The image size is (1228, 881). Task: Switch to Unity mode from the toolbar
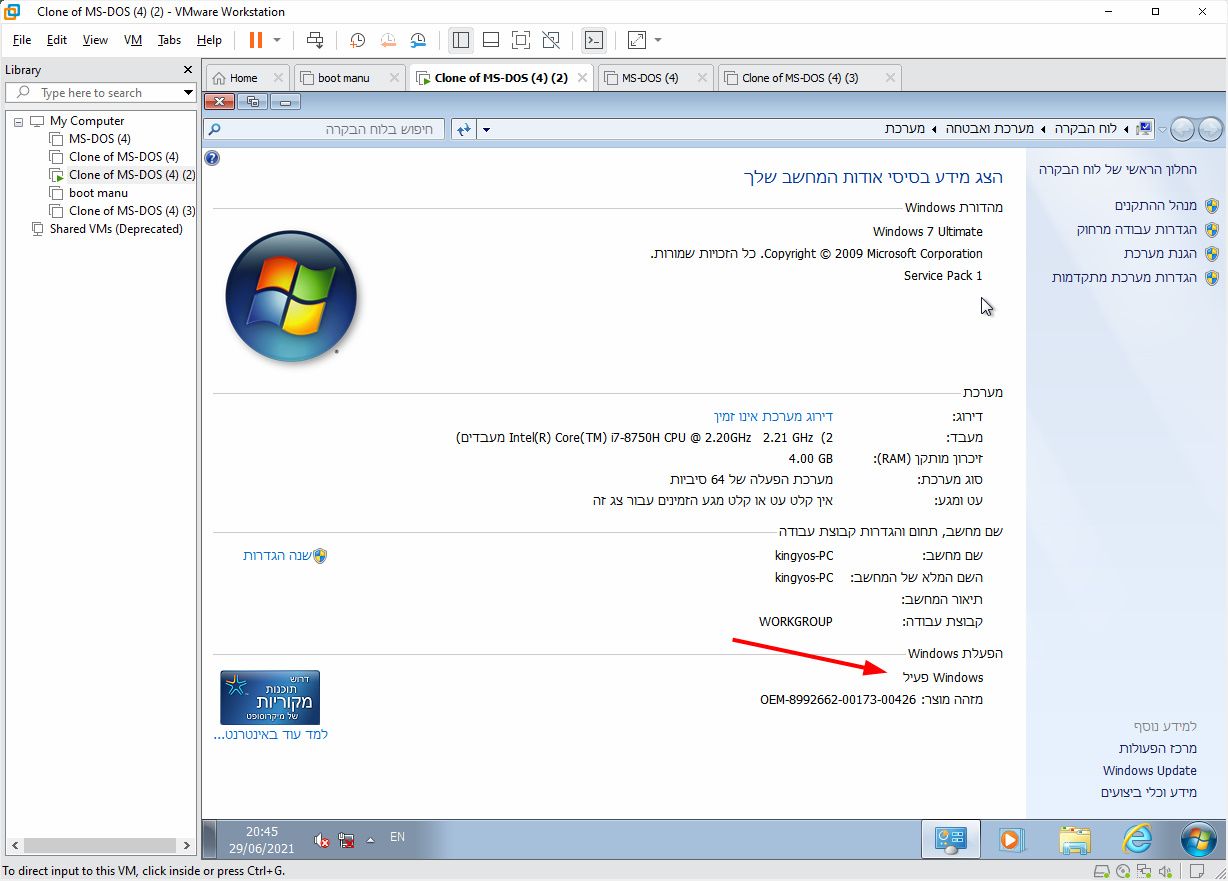[551, 40]
